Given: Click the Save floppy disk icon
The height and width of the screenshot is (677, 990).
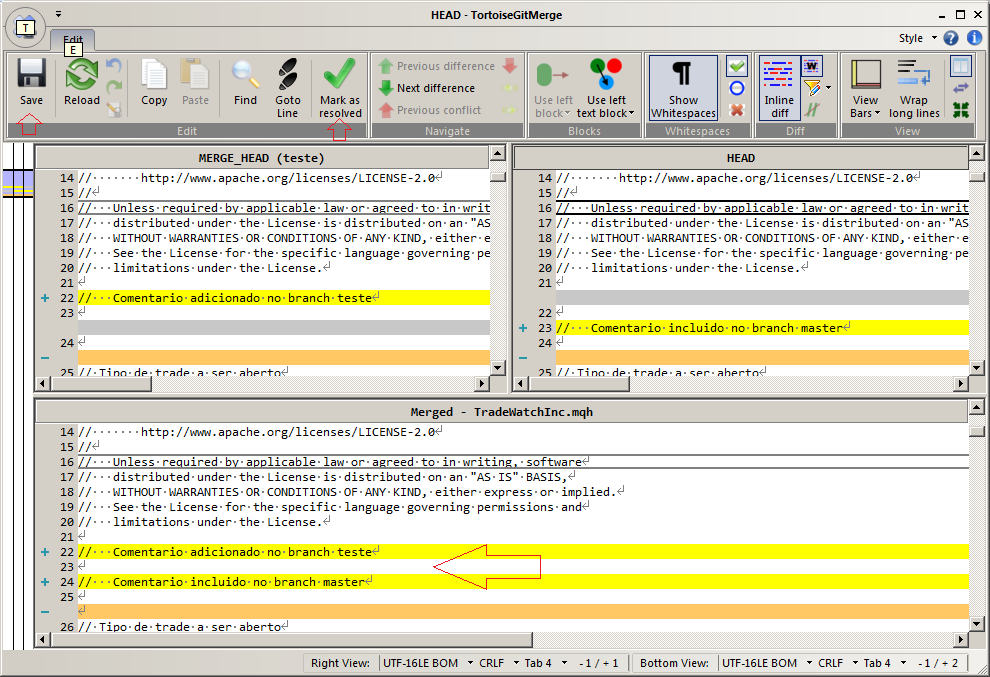Looking at the screenshot, I should (31, 74).
